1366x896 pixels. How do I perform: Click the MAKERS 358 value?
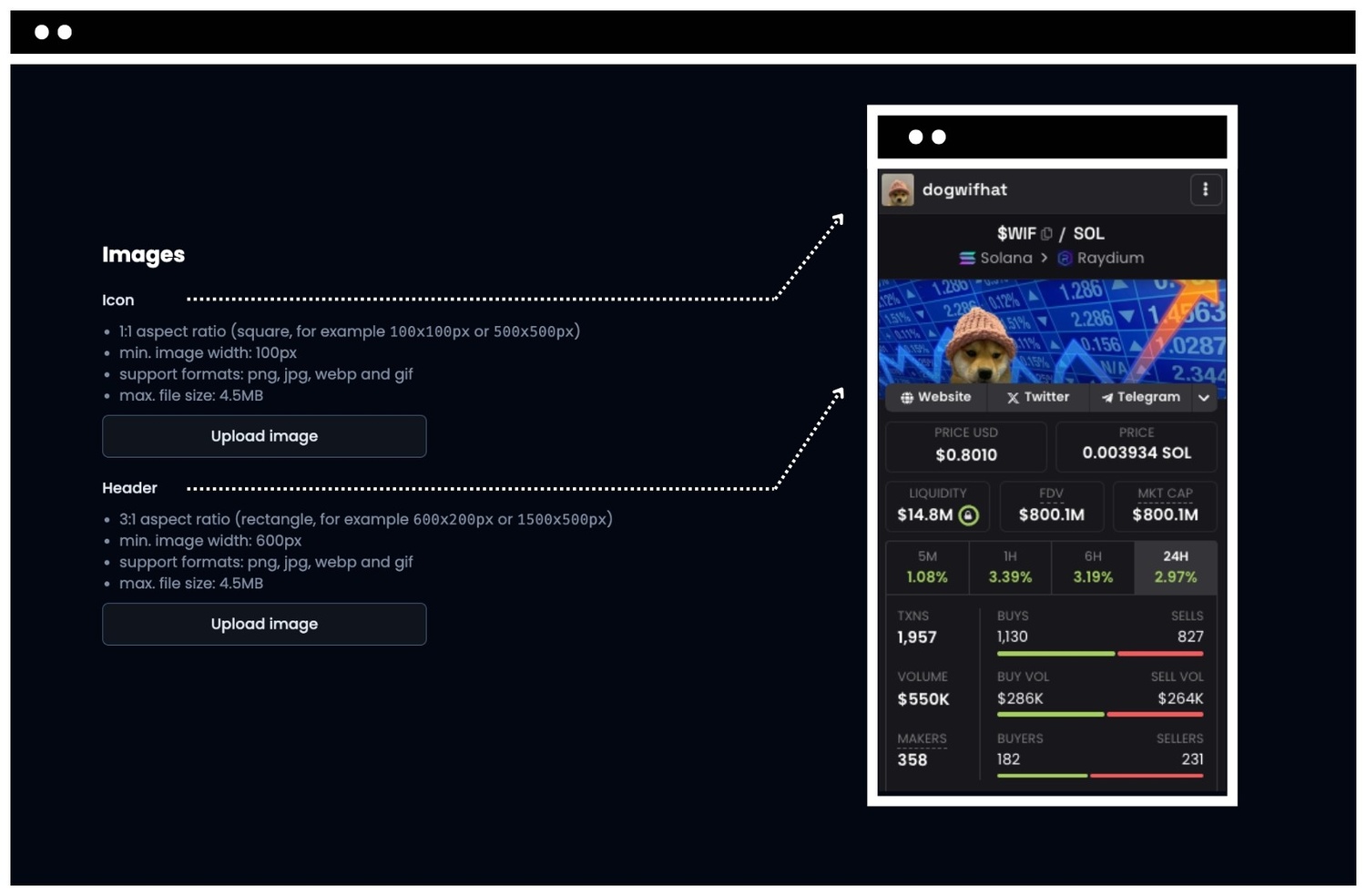(912, 759)
